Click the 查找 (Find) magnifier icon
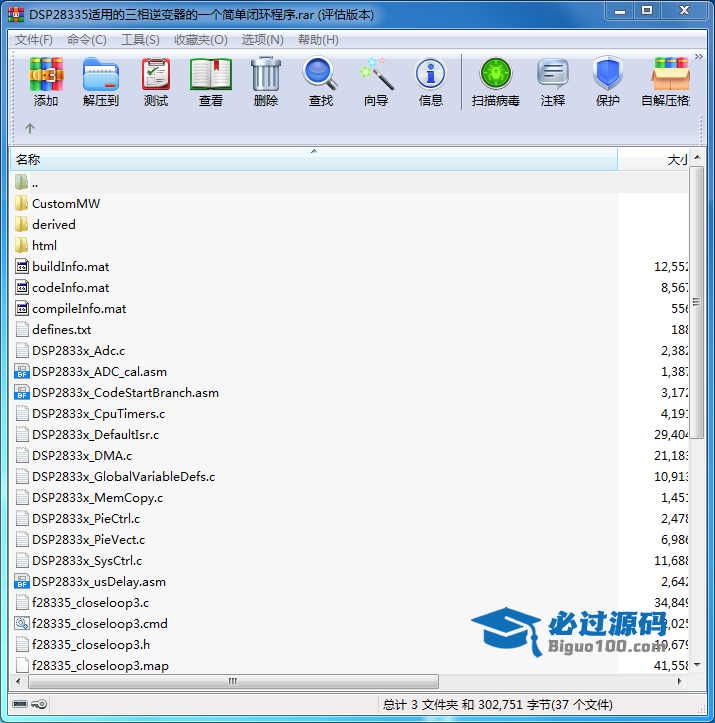The image size is (715, 723). (x=320, y=82)
